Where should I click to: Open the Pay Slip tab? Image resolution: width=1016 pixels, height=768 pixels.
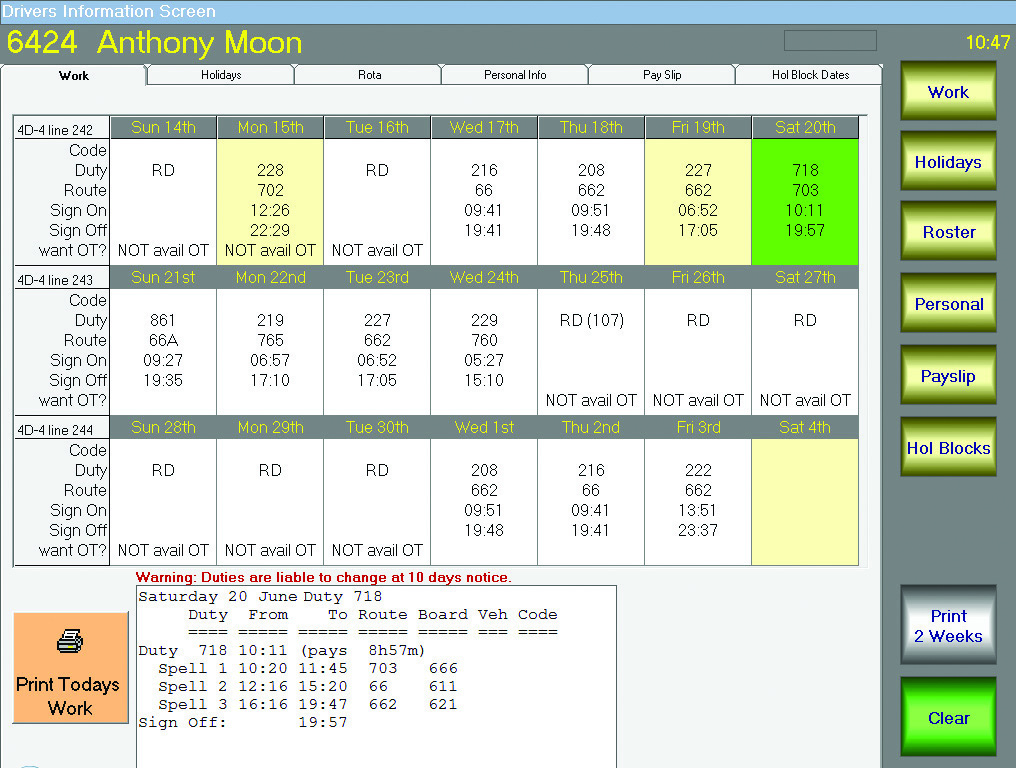pos(662,75)
